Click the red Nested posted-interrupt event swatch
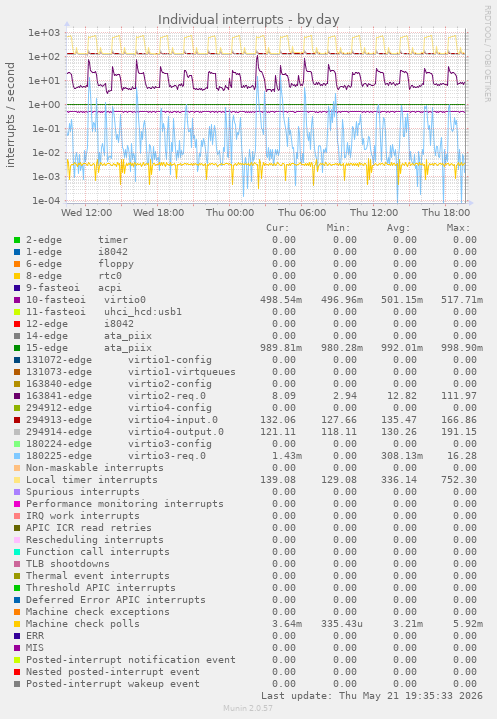This screenshot has height=719, width=497. click(17, 672)
